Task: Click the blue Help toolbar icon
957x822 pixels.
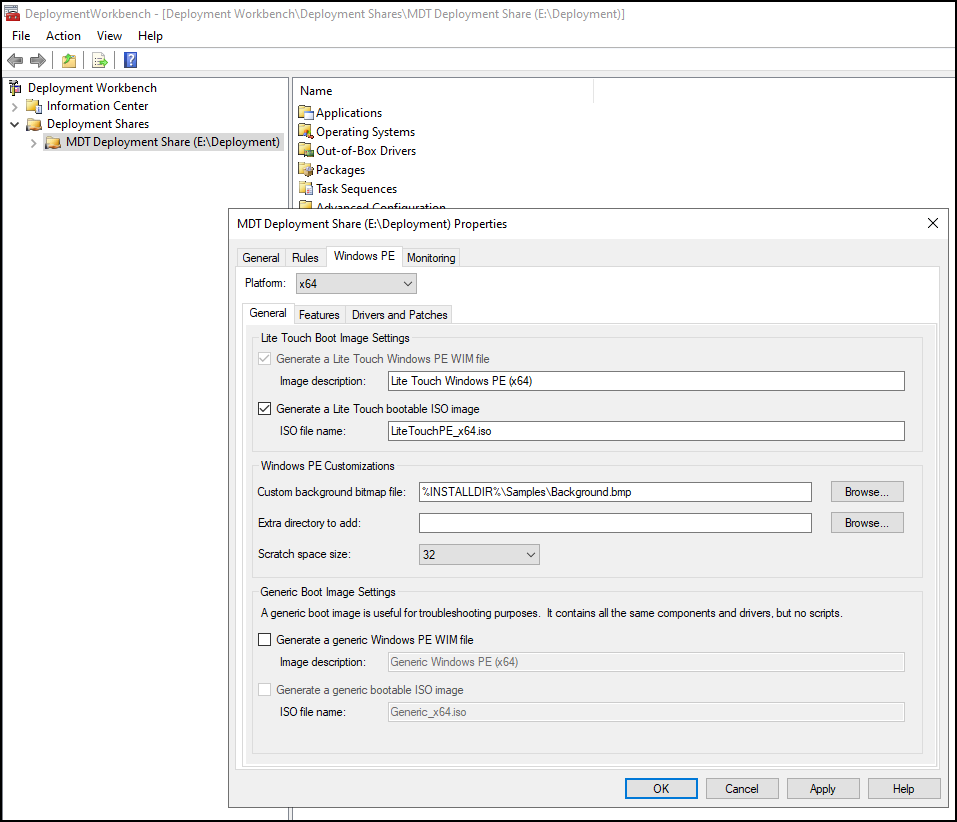Action: coord(130,61)
